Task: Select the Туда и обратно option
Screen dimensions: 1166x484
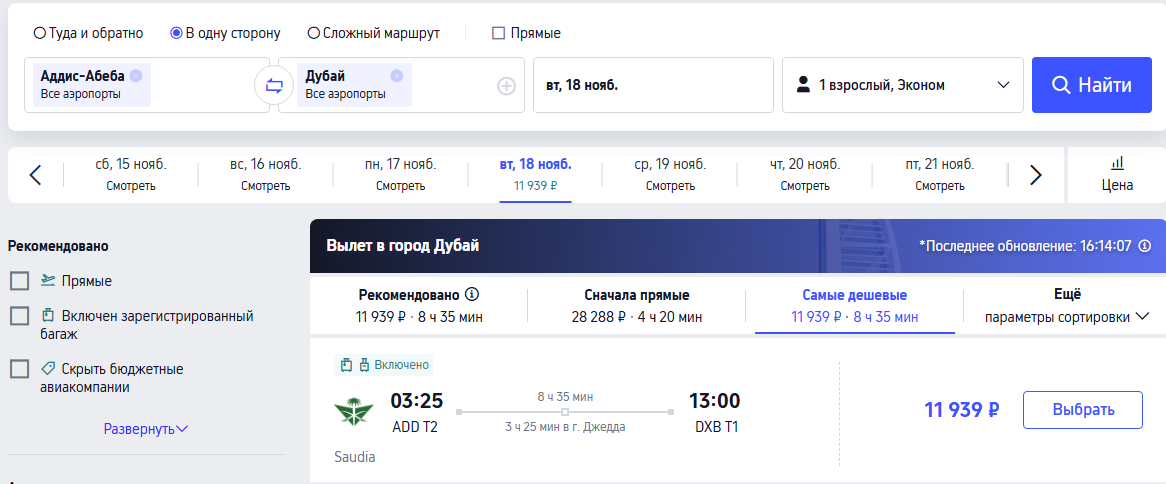Action: click(x=88, y=33)
